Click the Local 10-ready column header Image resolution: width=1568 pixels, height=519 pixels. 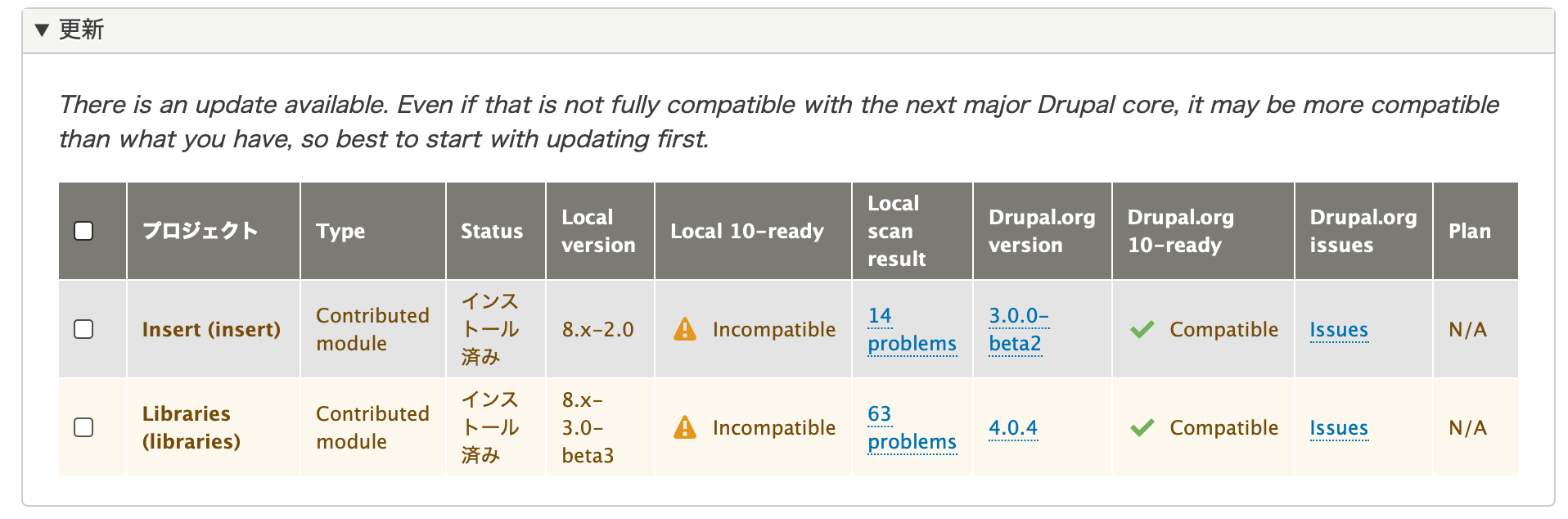[746, 232]
